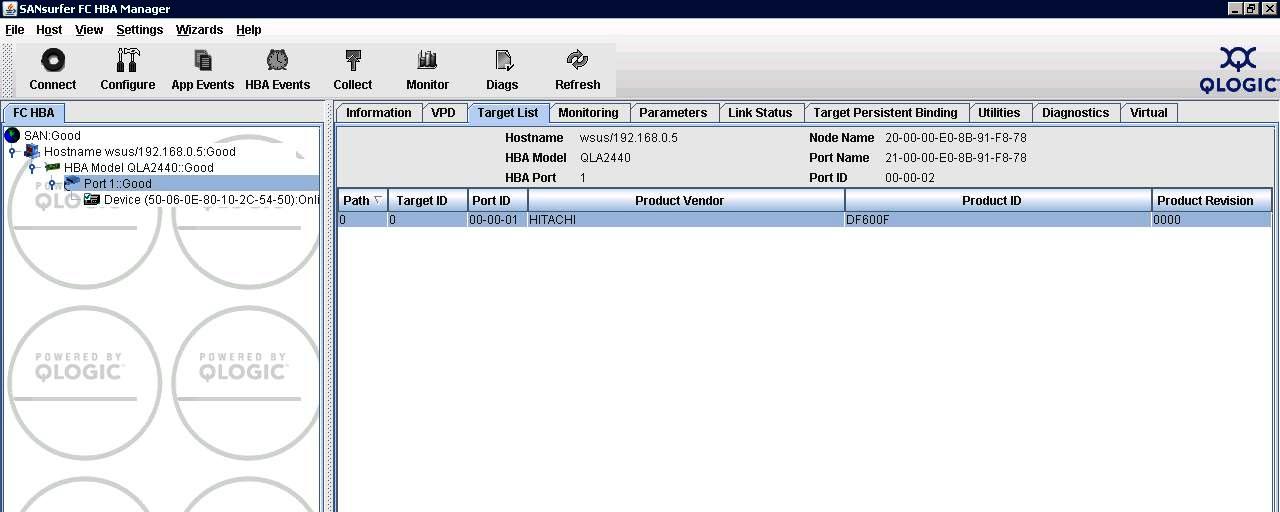The height and width of the screenshot is (512, 1280).
Task: Launch Diags from the toolbar
Action: point(503,61)
